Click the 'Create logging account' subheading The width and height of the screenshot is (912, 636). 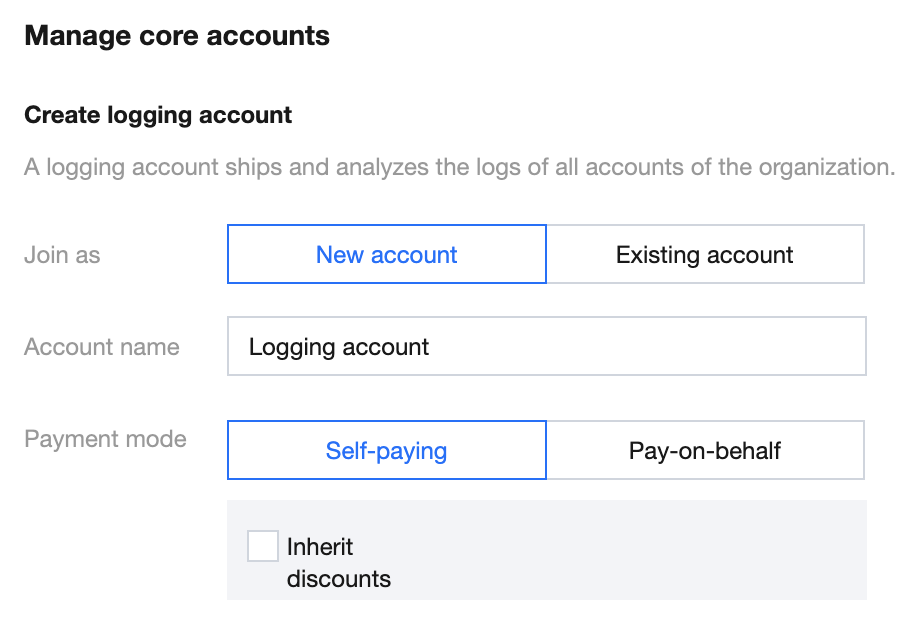pyautogui.click(x=158, y=115)
